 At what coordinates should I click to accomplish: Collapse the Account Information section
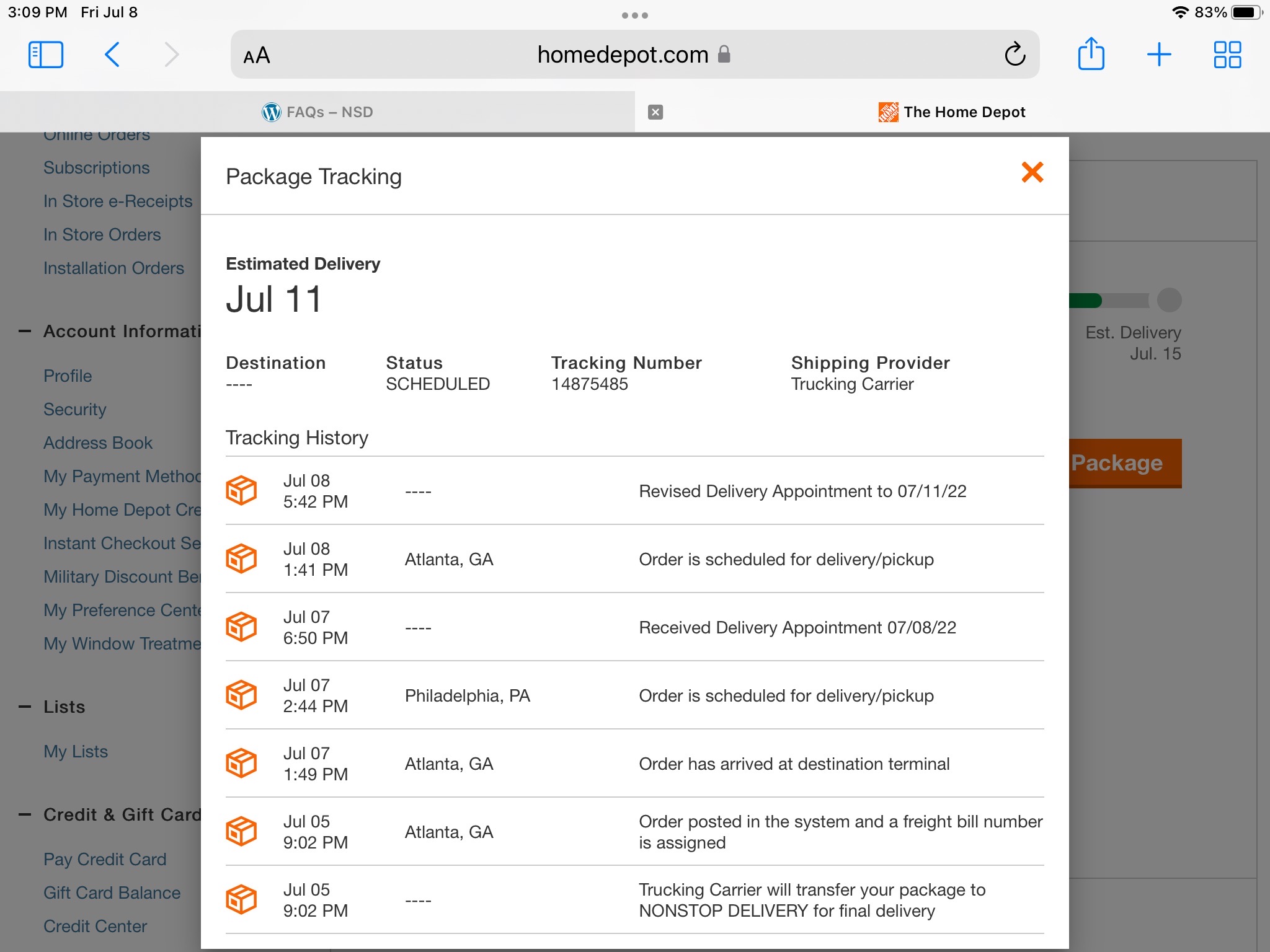25,332
